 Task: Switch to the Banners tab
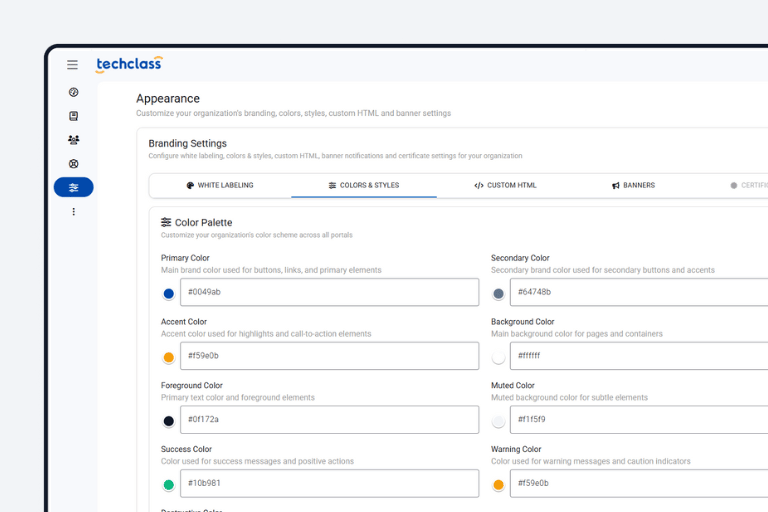(633, 185)
